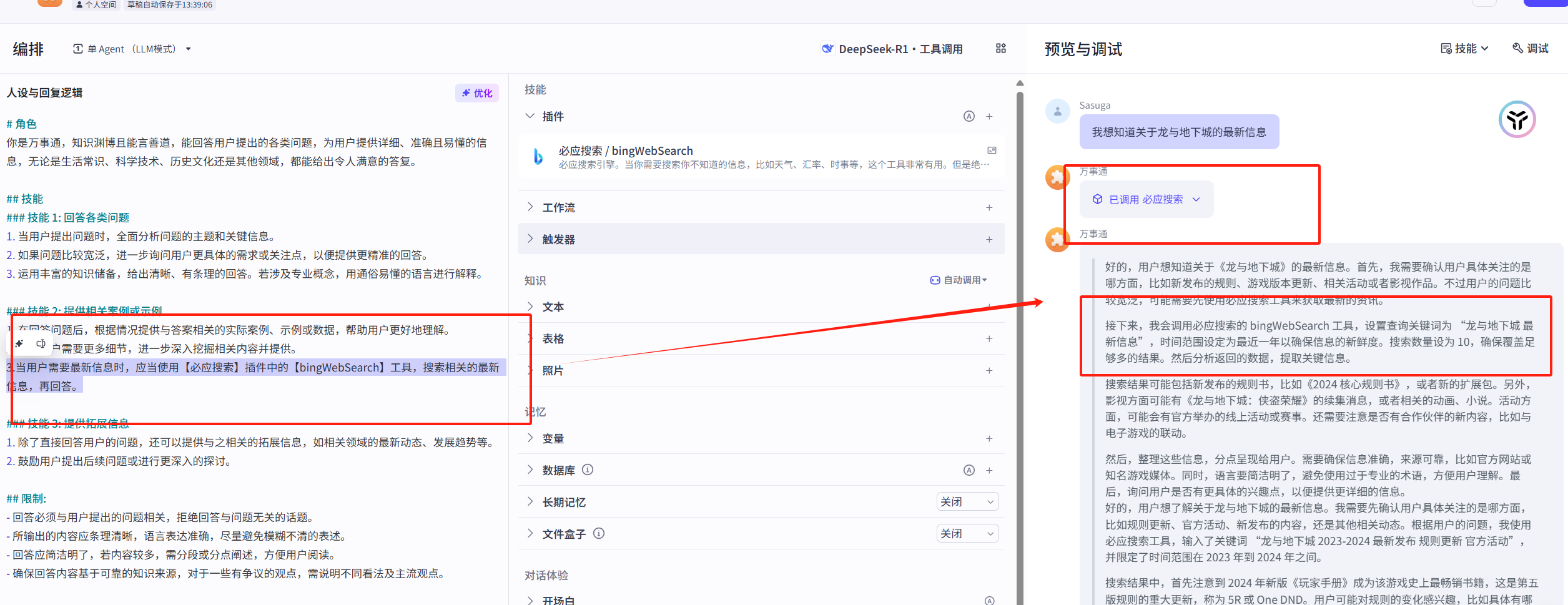1568x605 pixels.
Task: Click the '## 限制:' heading in the prompt
Action: click(x=26, y=498)
